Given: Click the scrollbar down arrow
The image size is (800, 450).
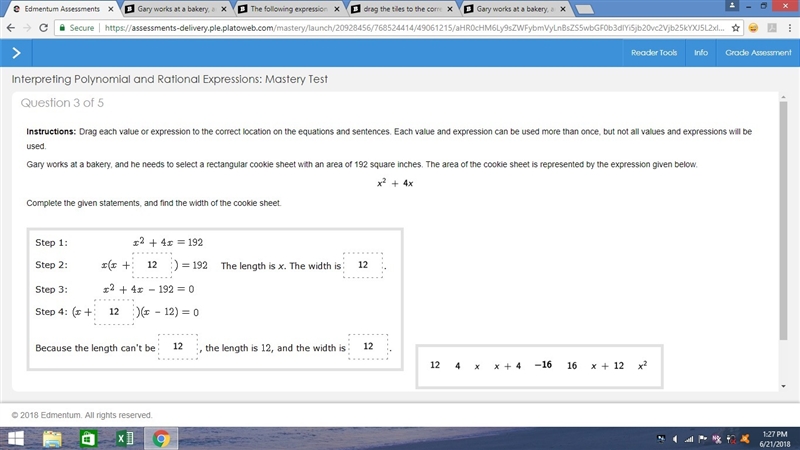Looking at the screenshot, I should point(783,386).
